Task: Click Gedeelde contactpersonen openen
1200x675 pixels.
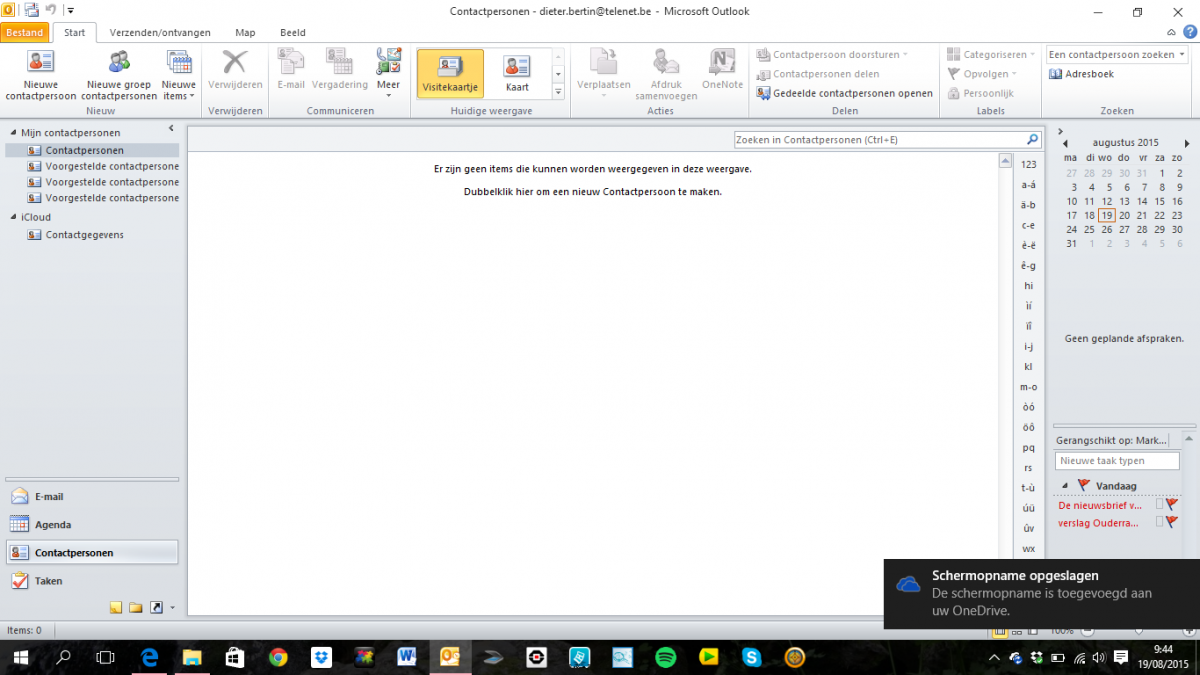Action: [x=844, y=93]
